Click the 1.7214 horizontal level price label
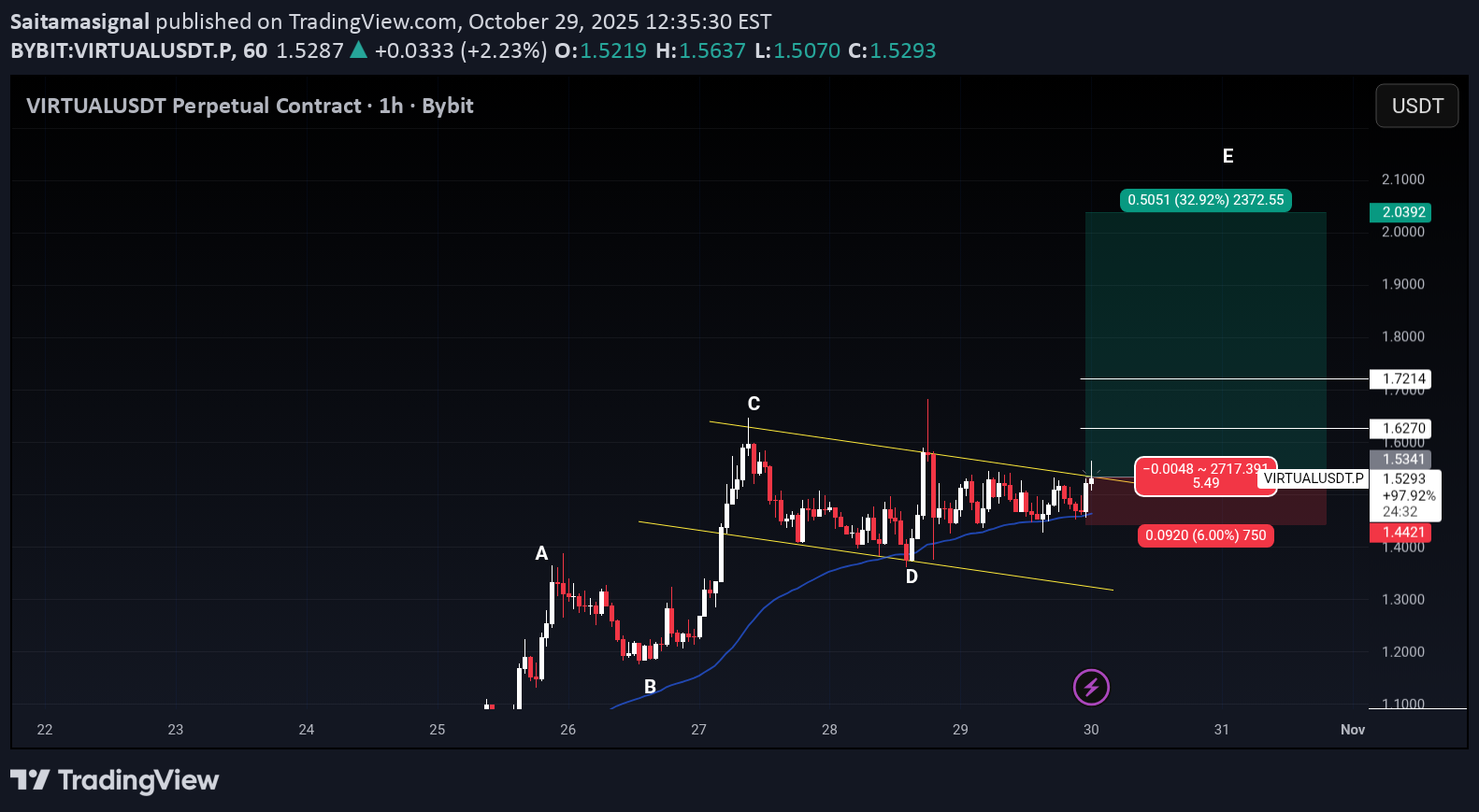 (1400, 378)
